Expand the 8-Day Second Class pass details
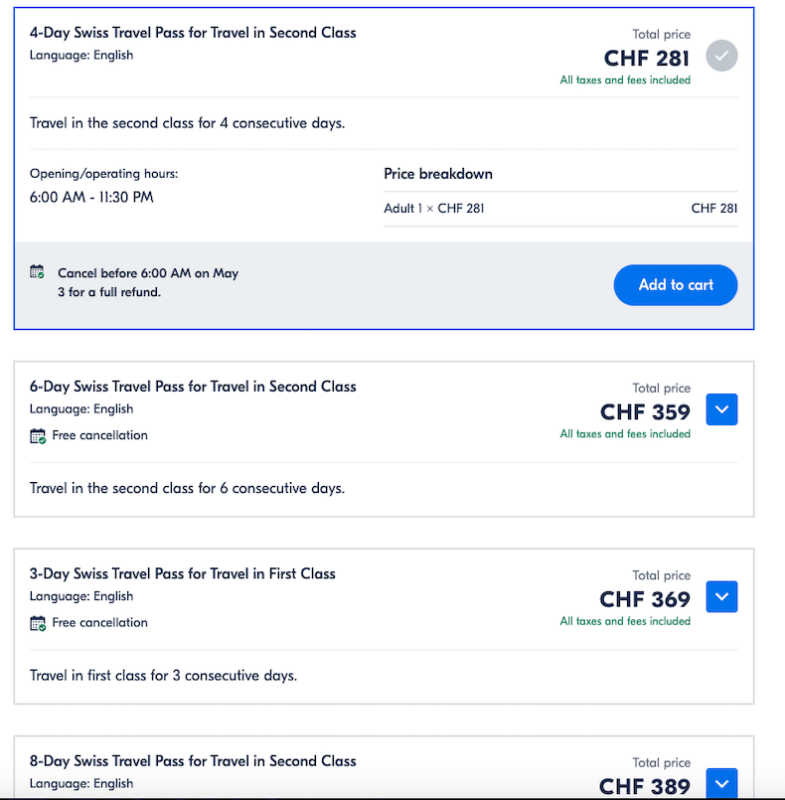Screen dimensions: 785x800 click(721, 782)
